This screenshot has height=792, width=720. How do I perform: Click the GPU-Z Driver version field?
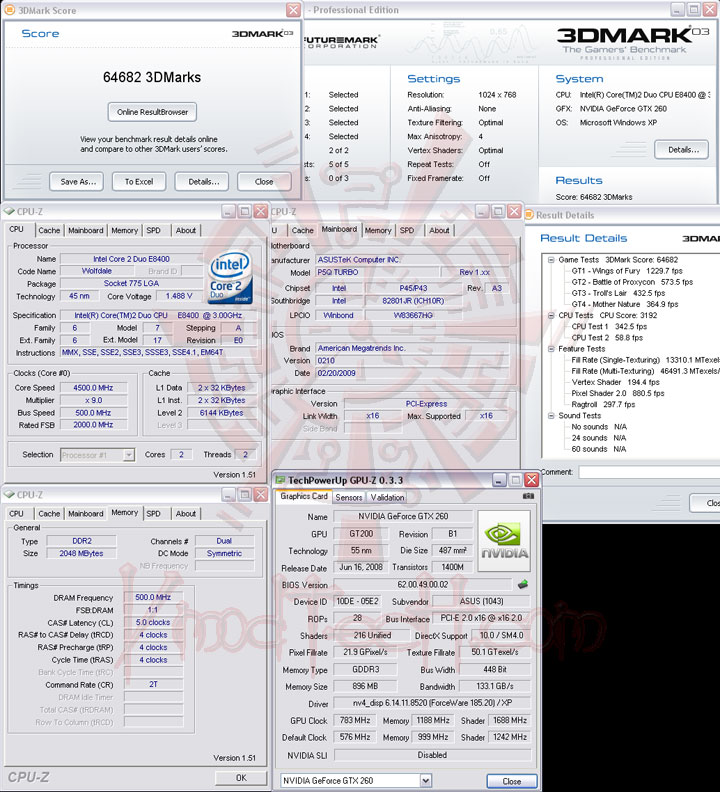(432, 703)
